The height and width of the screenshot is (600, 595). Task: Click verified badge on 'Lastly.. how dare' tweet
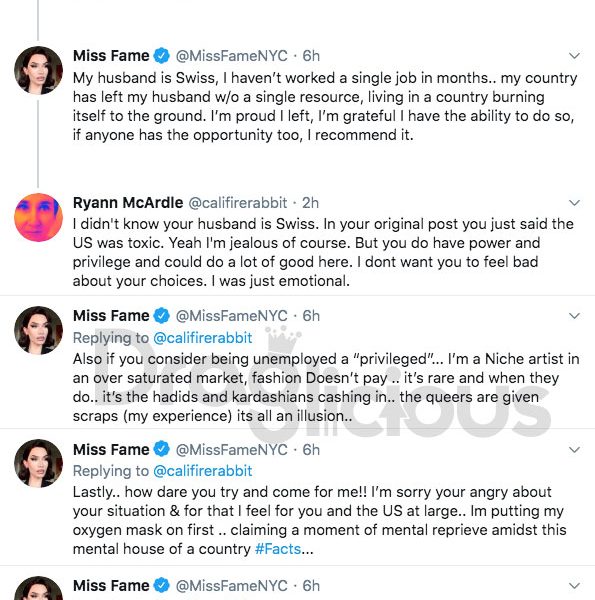(x=161, y=449)
